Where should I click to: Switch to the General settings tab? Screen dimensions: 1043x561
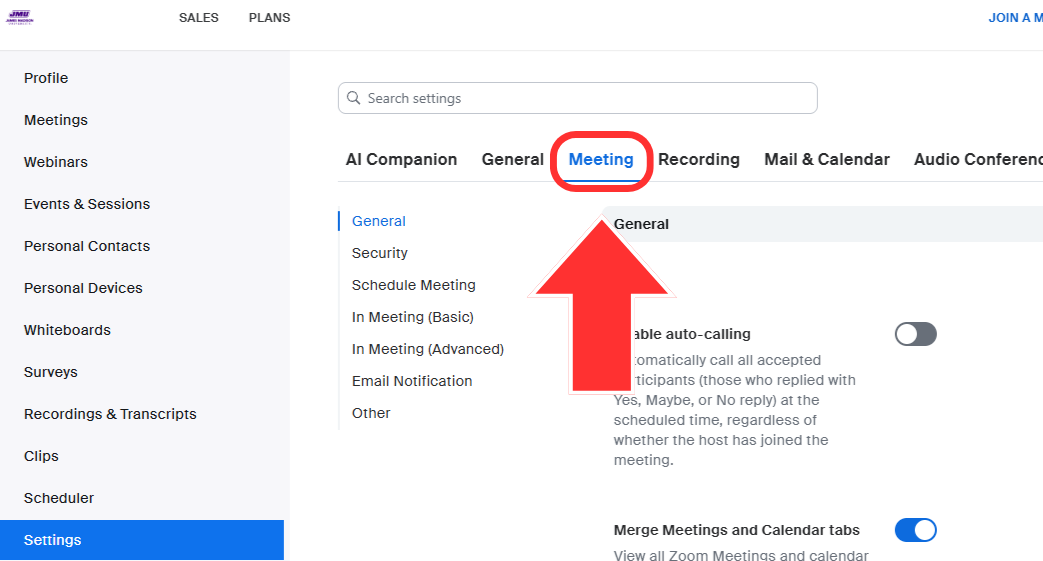tap(513, 160)
